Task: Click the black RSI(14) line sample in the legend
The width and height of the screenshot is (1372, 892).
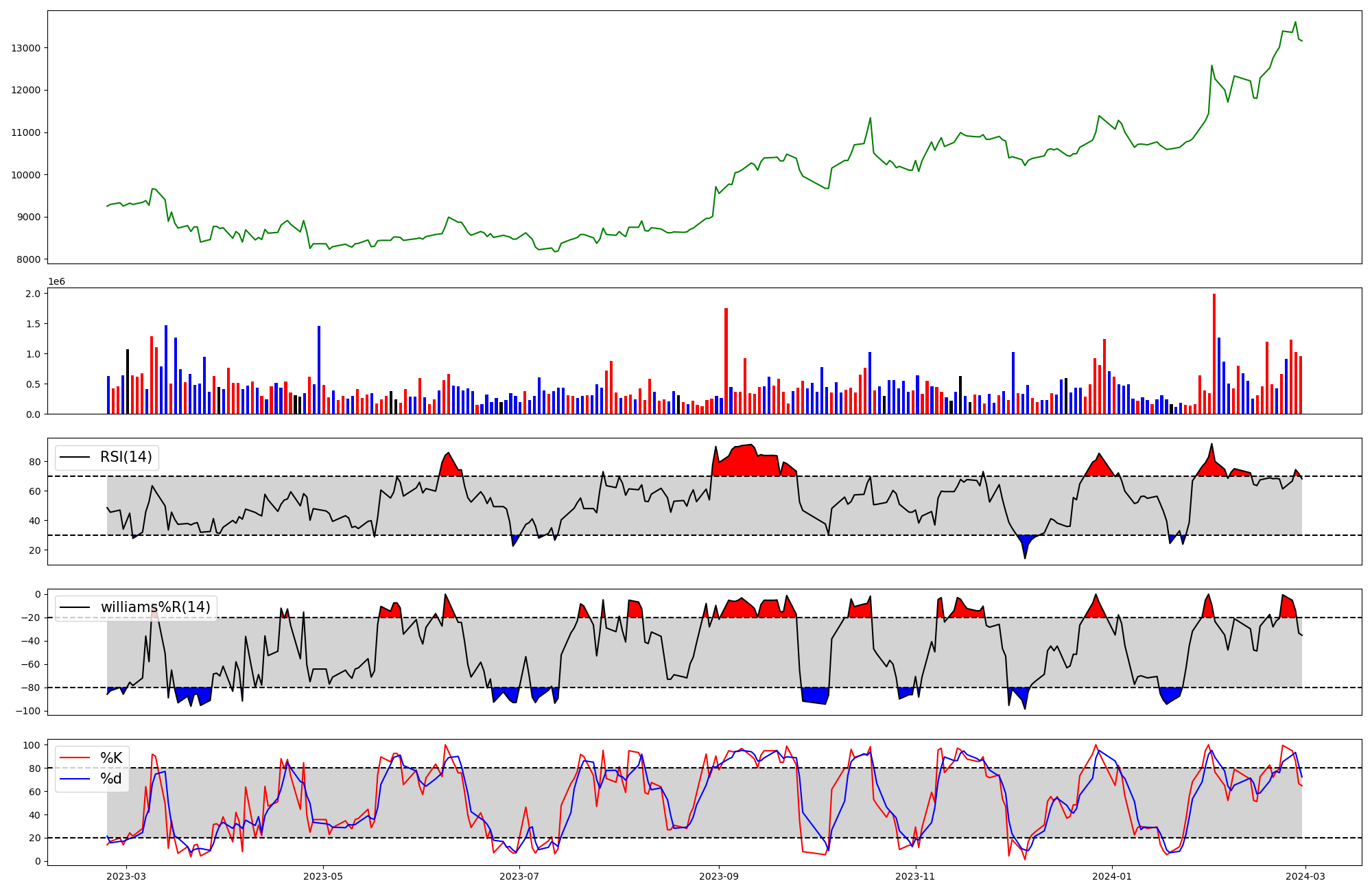Action: tap(75, 457)
